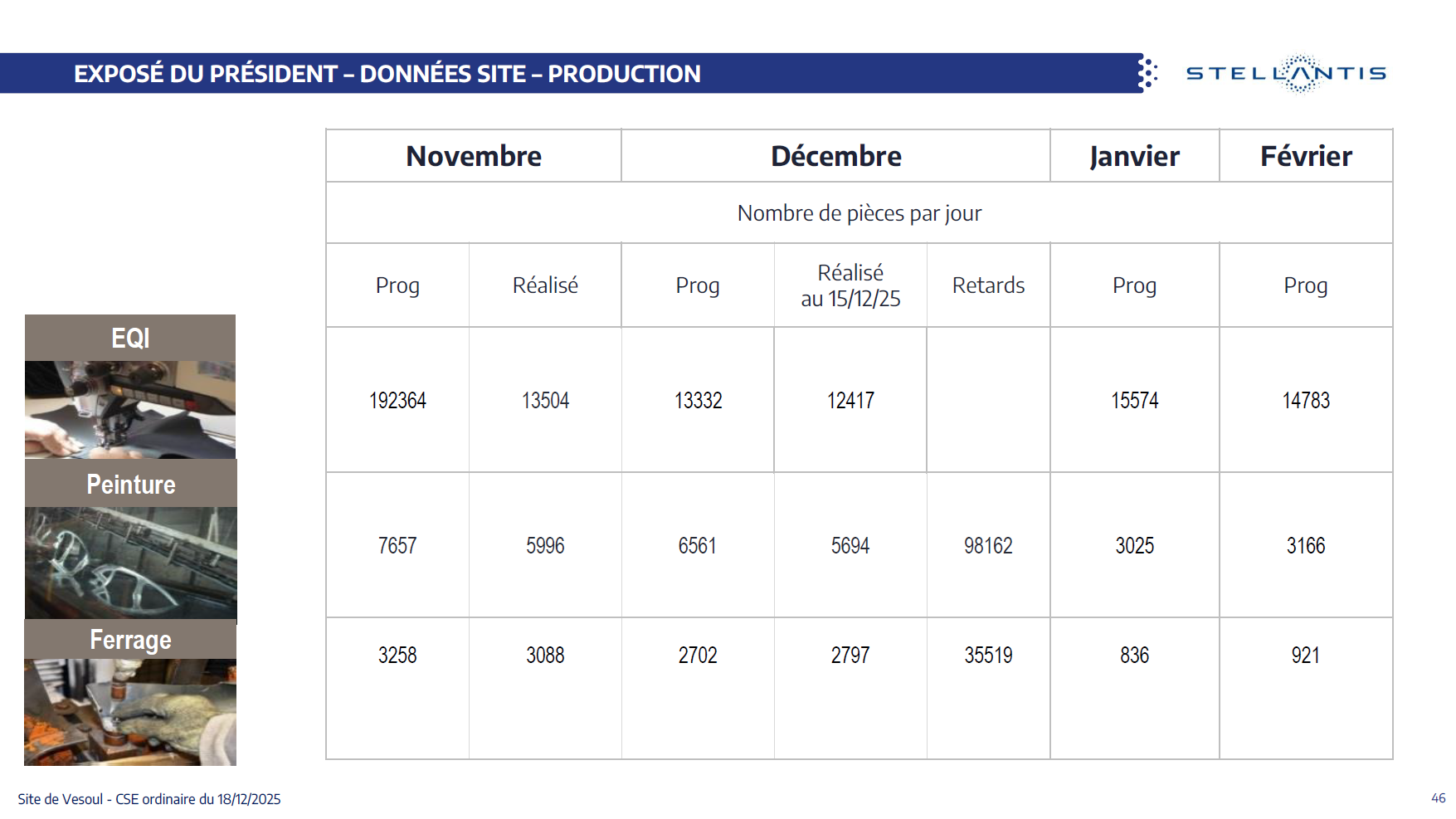Image resolution: width=1456 pixels, height=819 pixels.
Task: Select the Ferrage retards value 35519
Action: (988, 656)
